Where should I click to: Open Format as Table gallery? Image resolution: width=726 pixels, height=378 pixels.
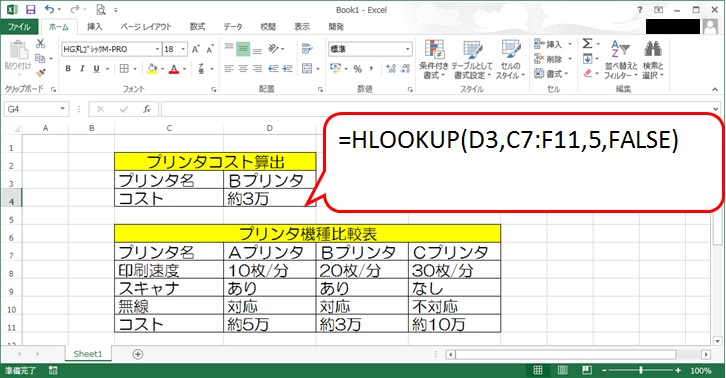pos(472,59)
